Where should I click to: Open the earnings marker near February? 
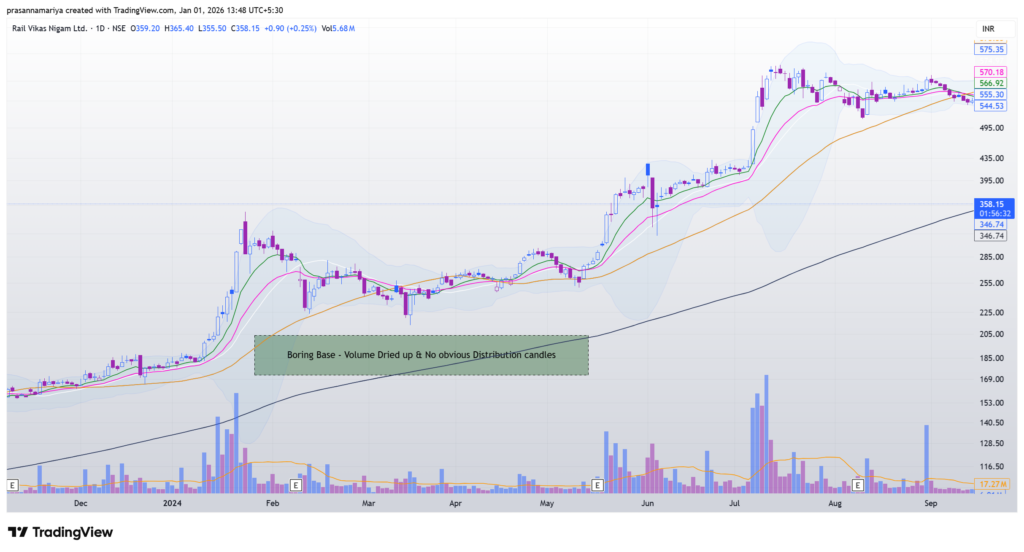tap(296, 485)
